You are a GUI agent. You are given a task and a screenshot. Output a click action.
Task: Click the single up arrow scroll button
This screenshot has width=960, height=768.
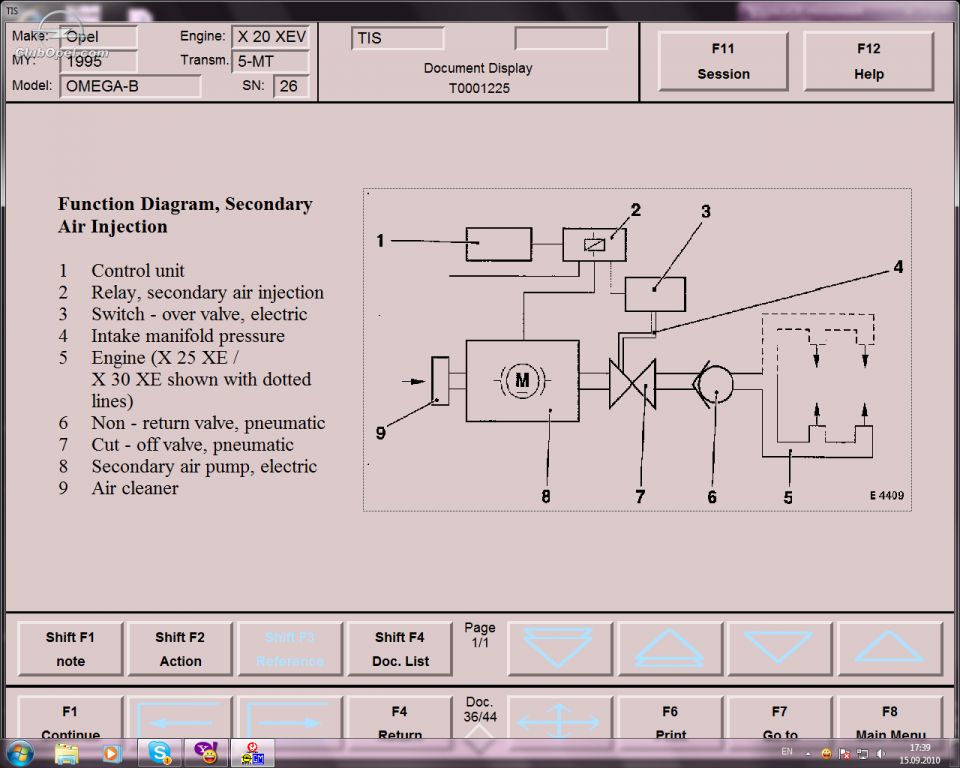click(x=889, y=649)
